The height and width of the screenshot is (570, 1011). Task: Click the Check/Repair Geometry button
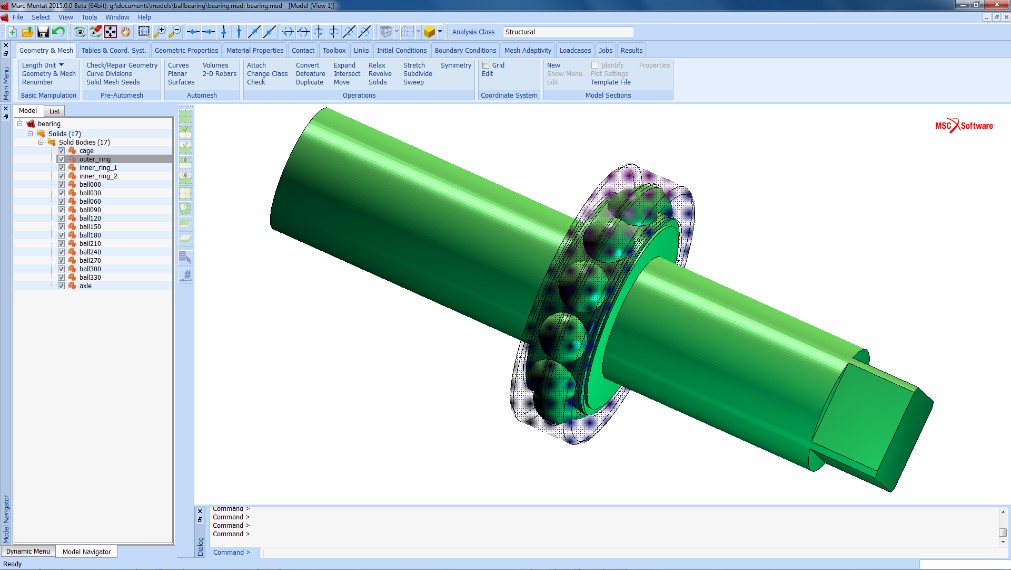122,65
